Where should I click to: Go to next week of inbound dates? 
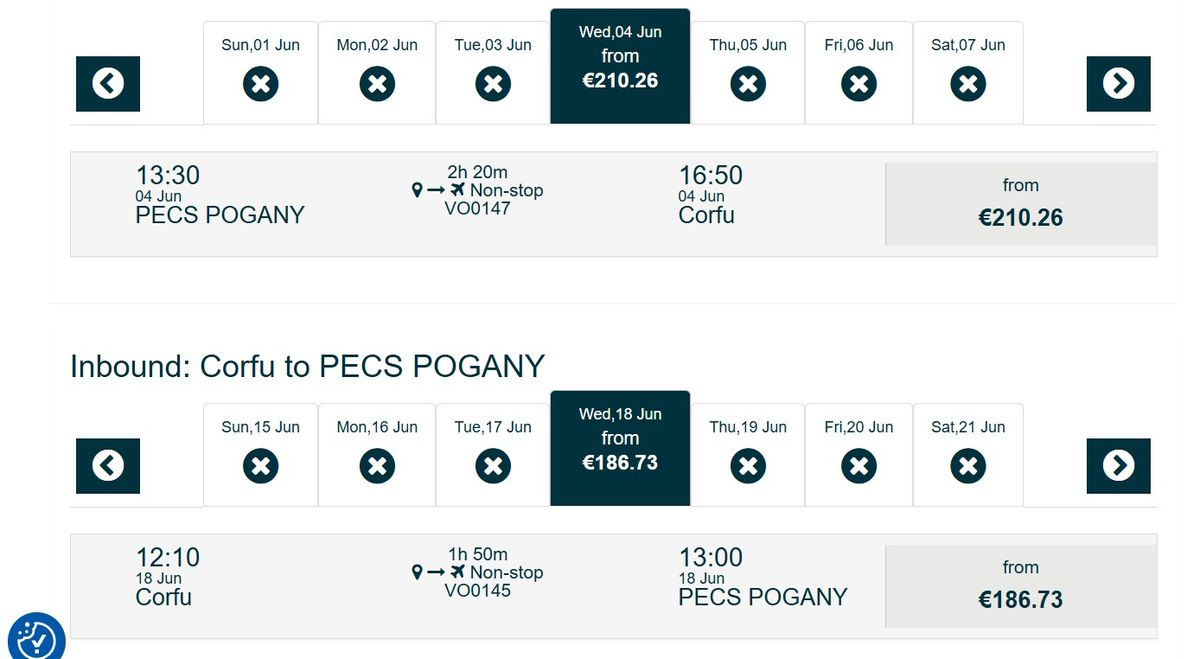click(x=1118, y=466)
